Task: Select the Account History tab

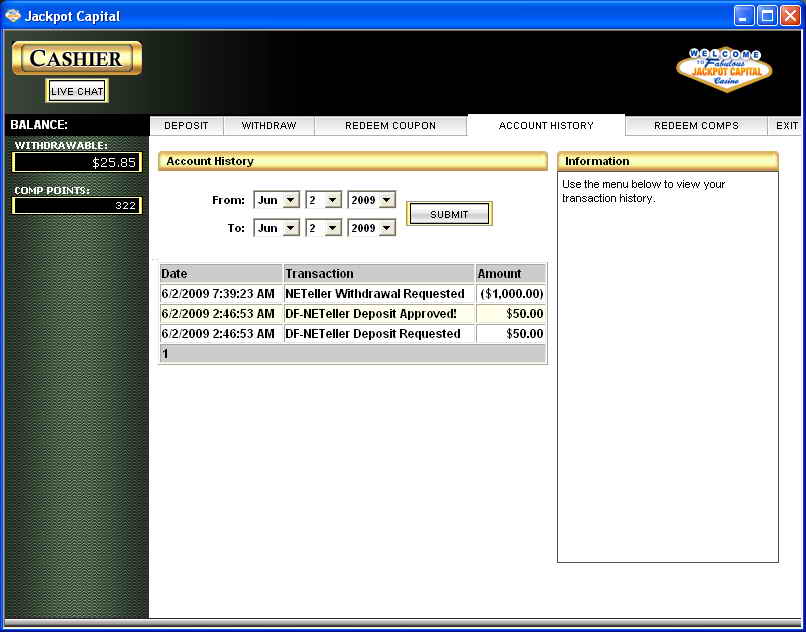Action: [546, 125]
